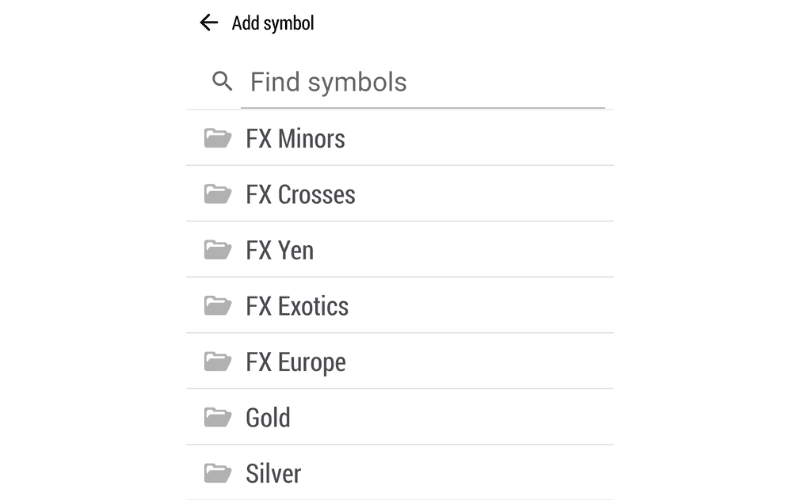Click the FX Yen folder icon
This screenshot has width=800, height=500.
point(217,250)
